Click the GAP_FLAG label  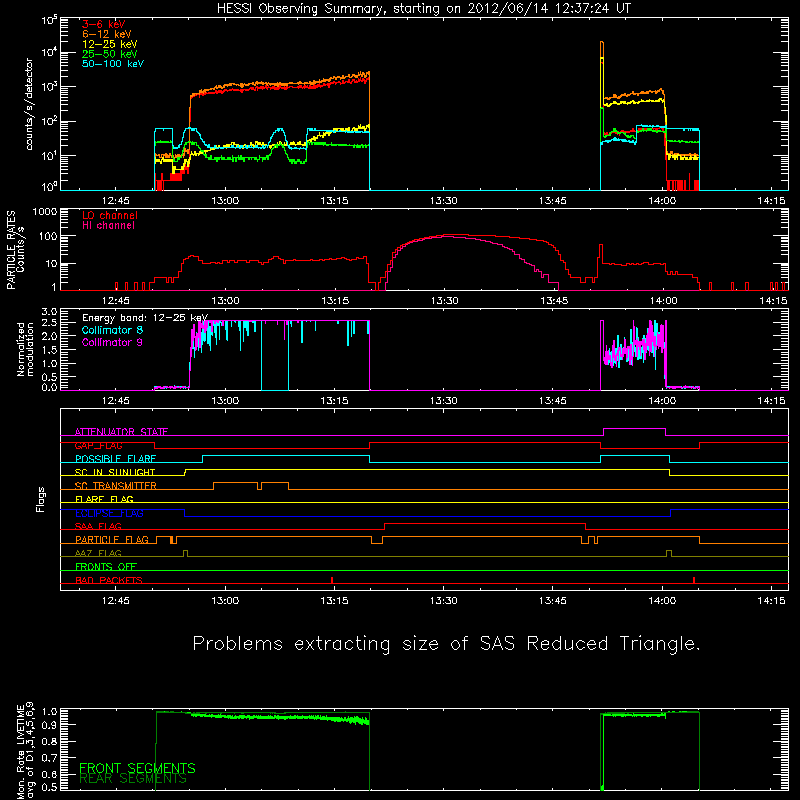tap(98, 445)
